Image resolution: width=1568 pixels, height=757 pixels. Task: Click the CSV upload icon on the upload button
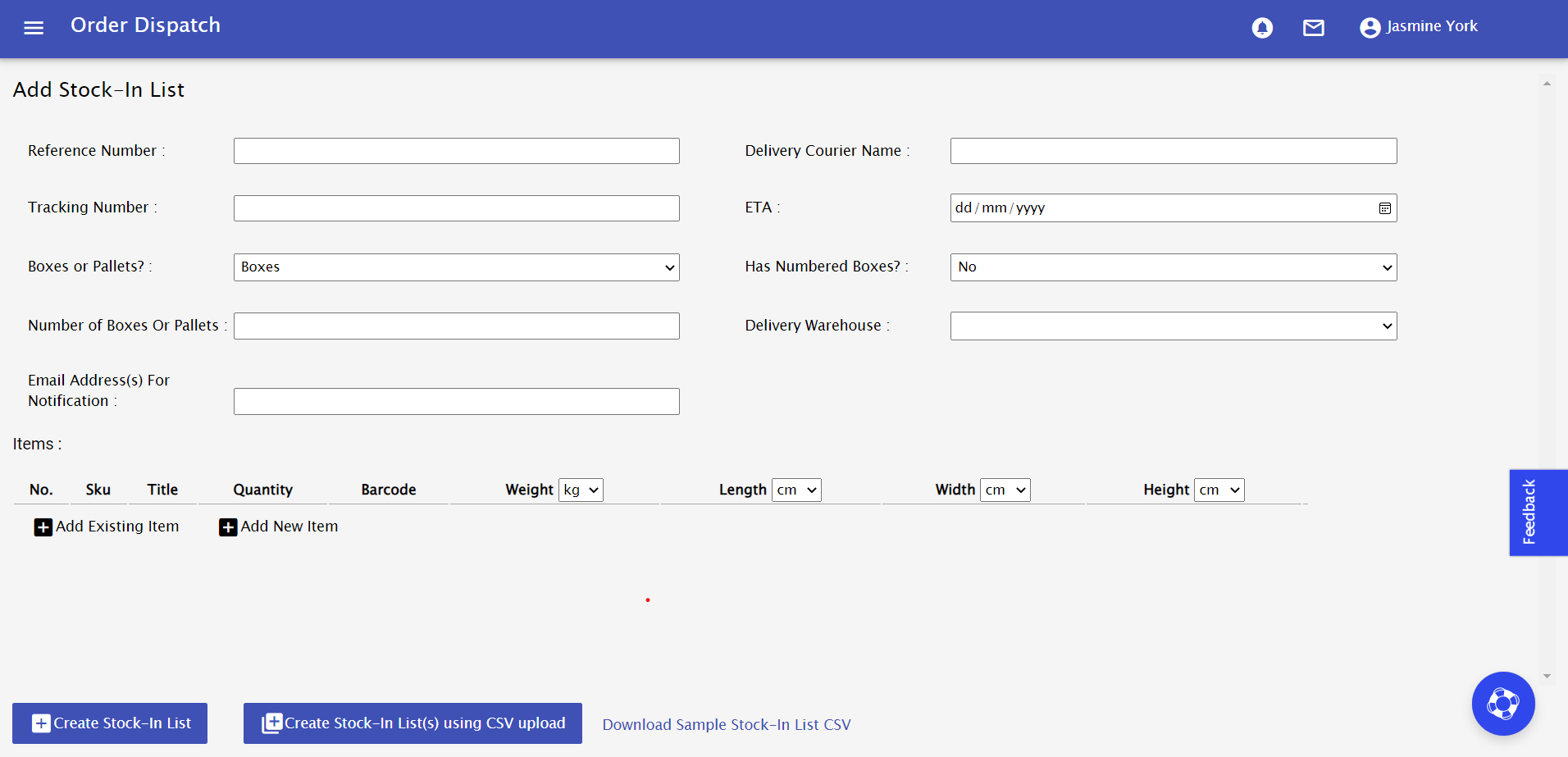click(x=271, y=723)
